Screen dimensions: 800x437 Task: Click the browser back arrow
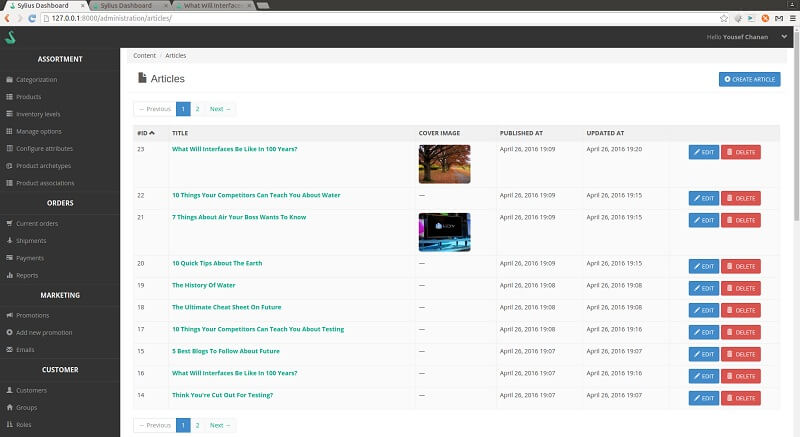(x=7, y=18)
